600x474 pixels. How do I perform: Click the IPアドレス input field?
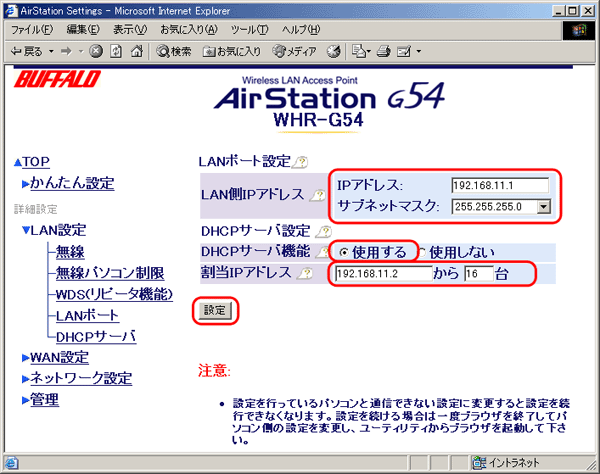[x=500, y=186]
